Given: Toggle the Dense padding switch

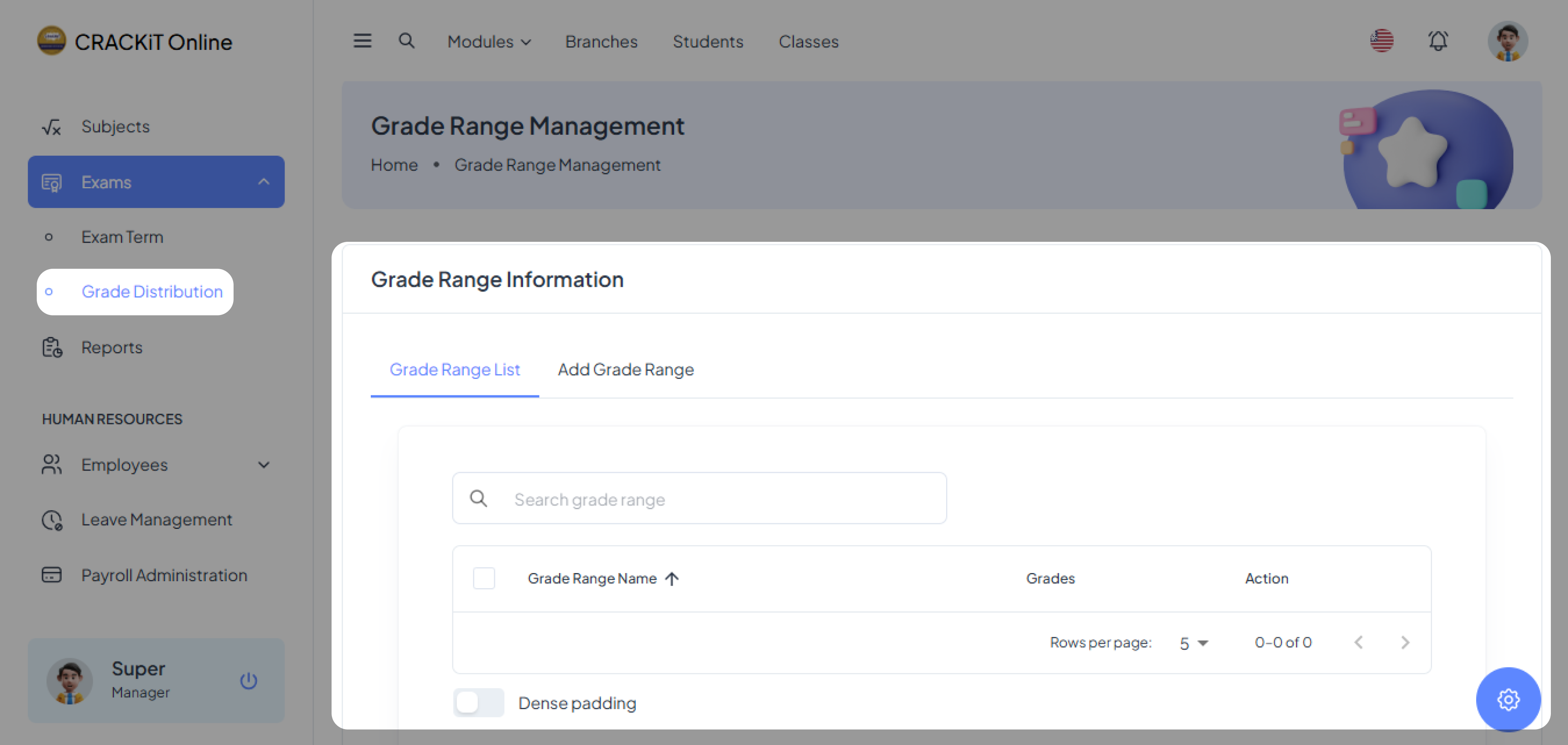Looking at the screenshot, I should click(x=479, y=703).
